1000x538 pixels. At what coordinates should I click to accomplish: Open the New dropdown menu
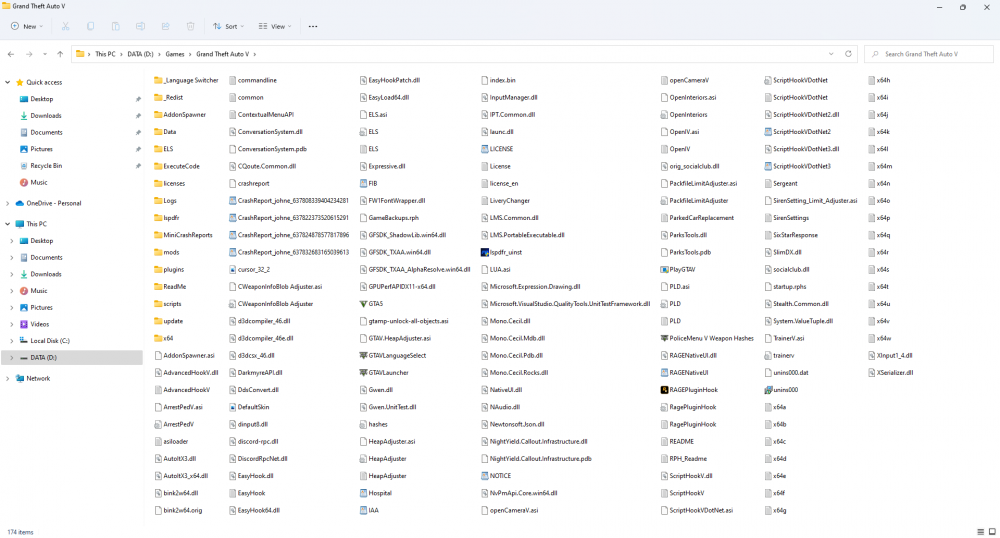click(27, 26)
